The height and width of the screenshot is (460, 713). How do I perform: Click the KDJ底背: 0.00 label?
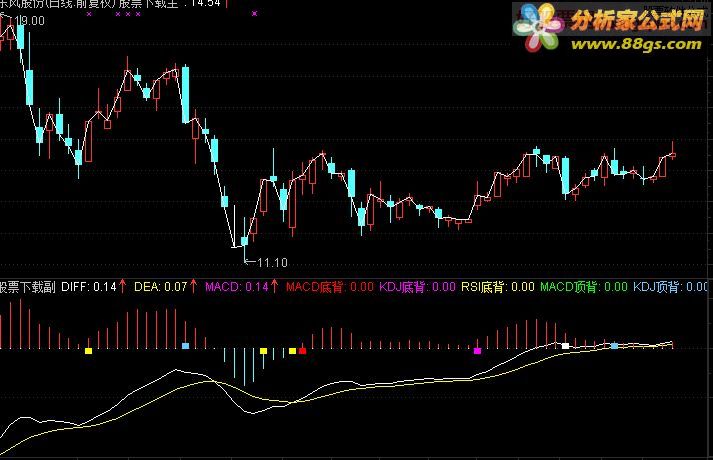click(x=417, y=287)
